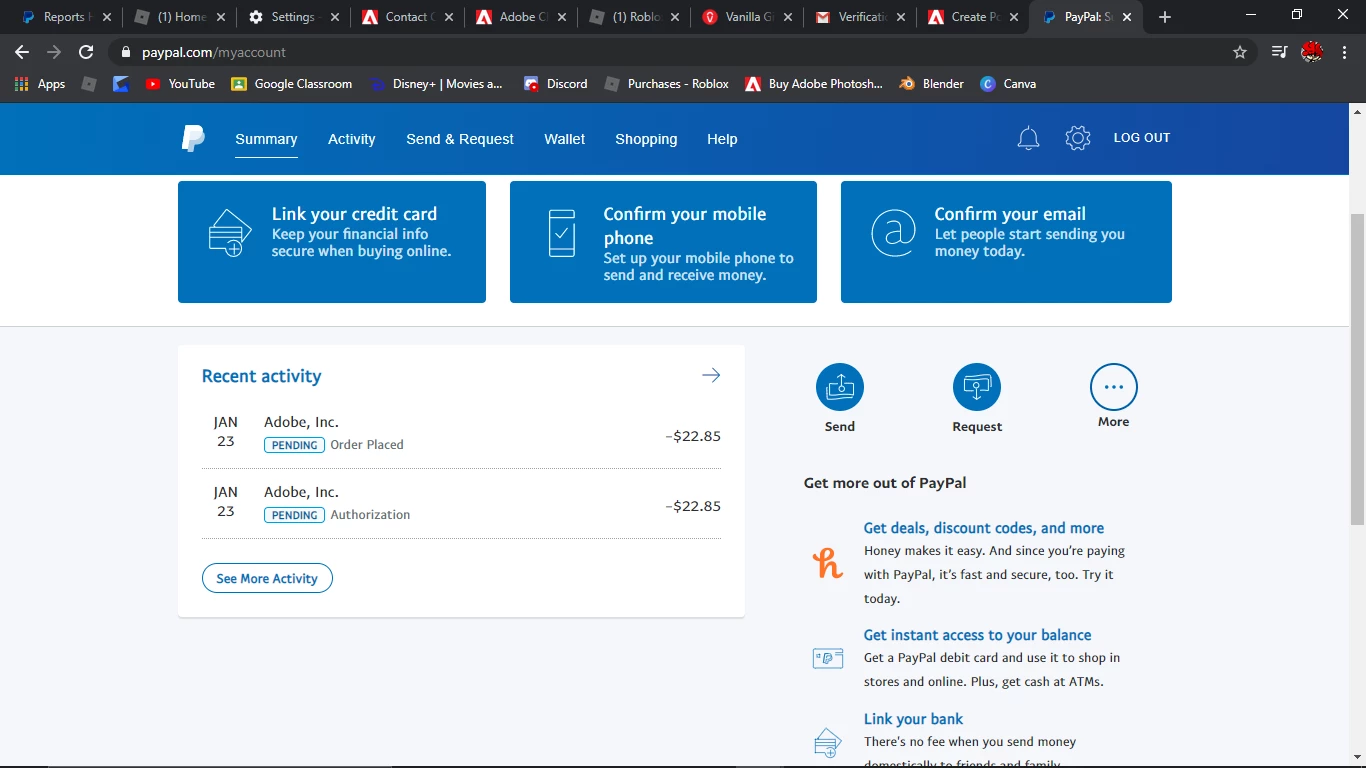This screenshot has width=1366, height=768.
Task: Open Adobe Authorization transaction row
Action: [x=461, y=504]
